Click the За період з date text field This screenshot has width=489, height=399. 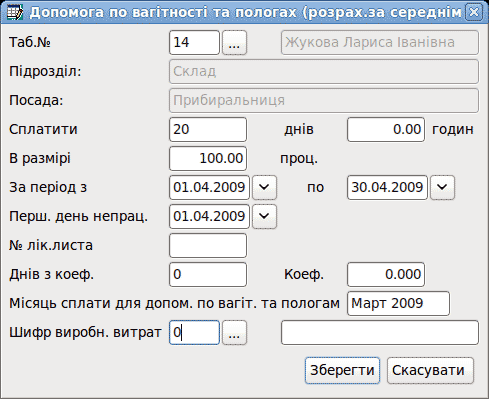coord(209,187)
